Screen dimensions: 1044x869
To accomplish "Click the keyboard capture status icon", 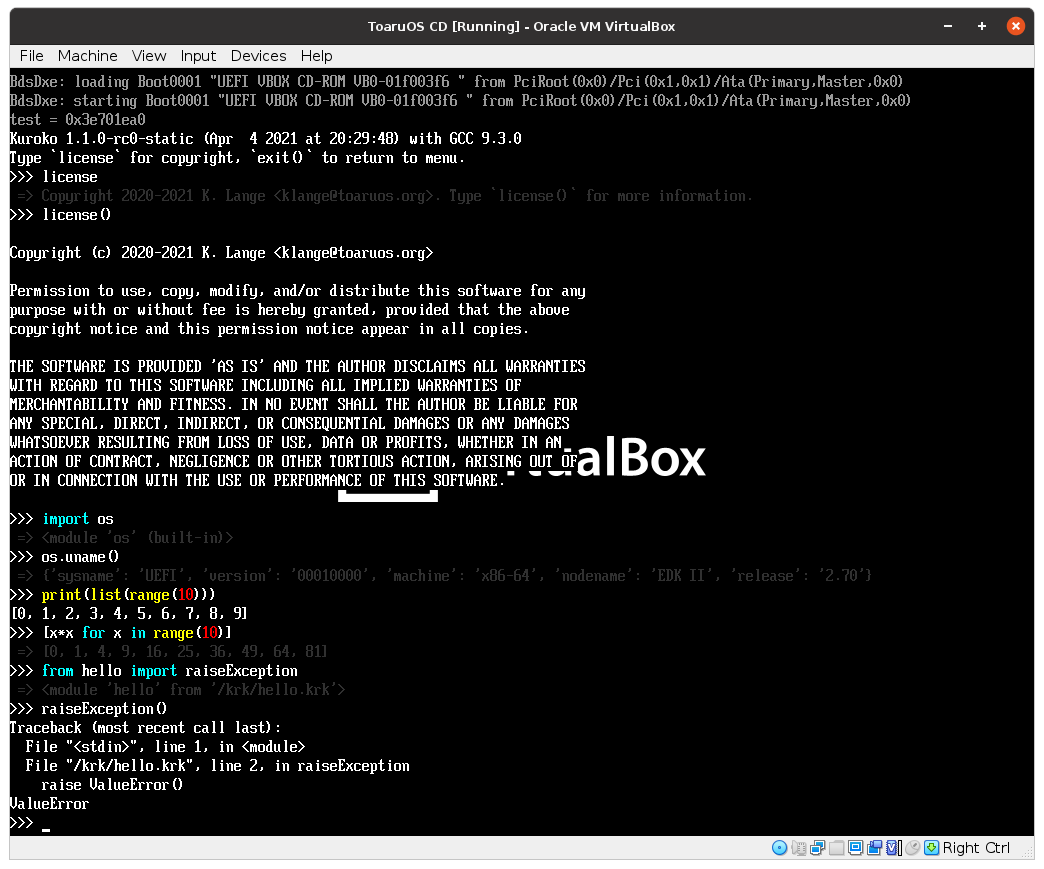I will [x=931, y=848].
